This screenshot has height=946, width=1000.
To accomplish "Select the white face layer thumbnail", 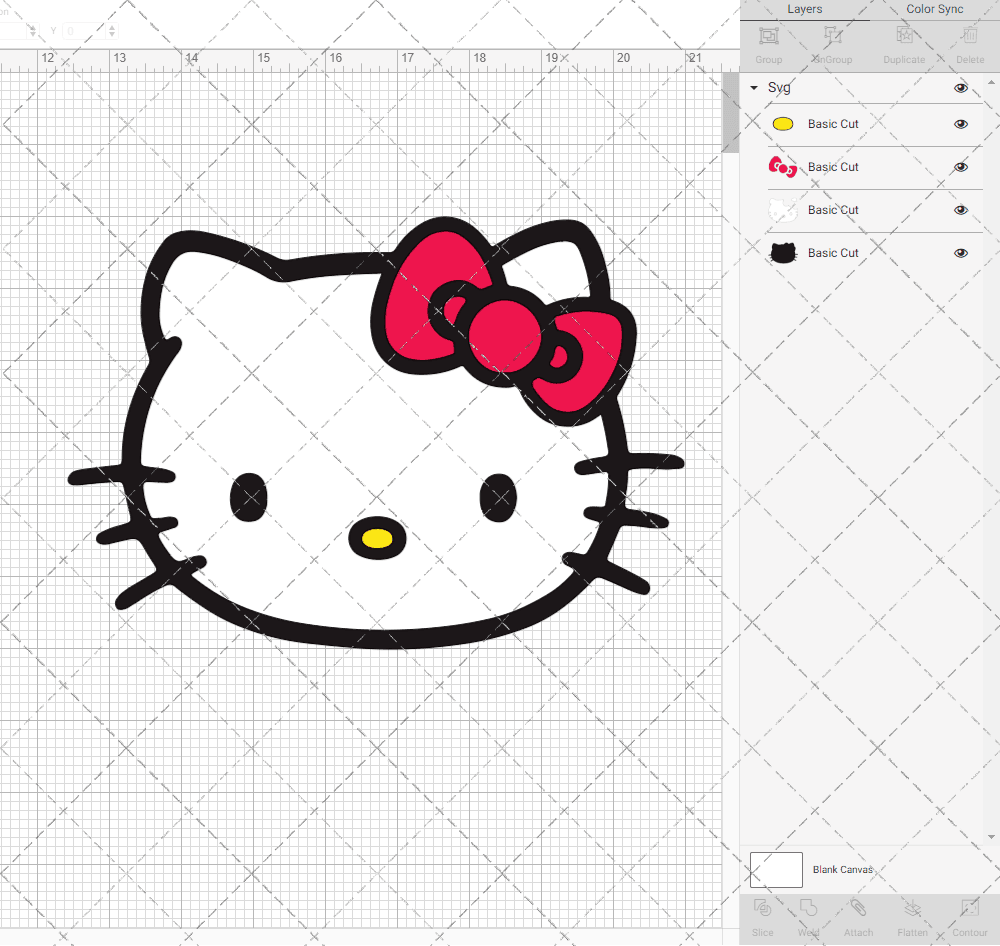I will coord(783,210).
